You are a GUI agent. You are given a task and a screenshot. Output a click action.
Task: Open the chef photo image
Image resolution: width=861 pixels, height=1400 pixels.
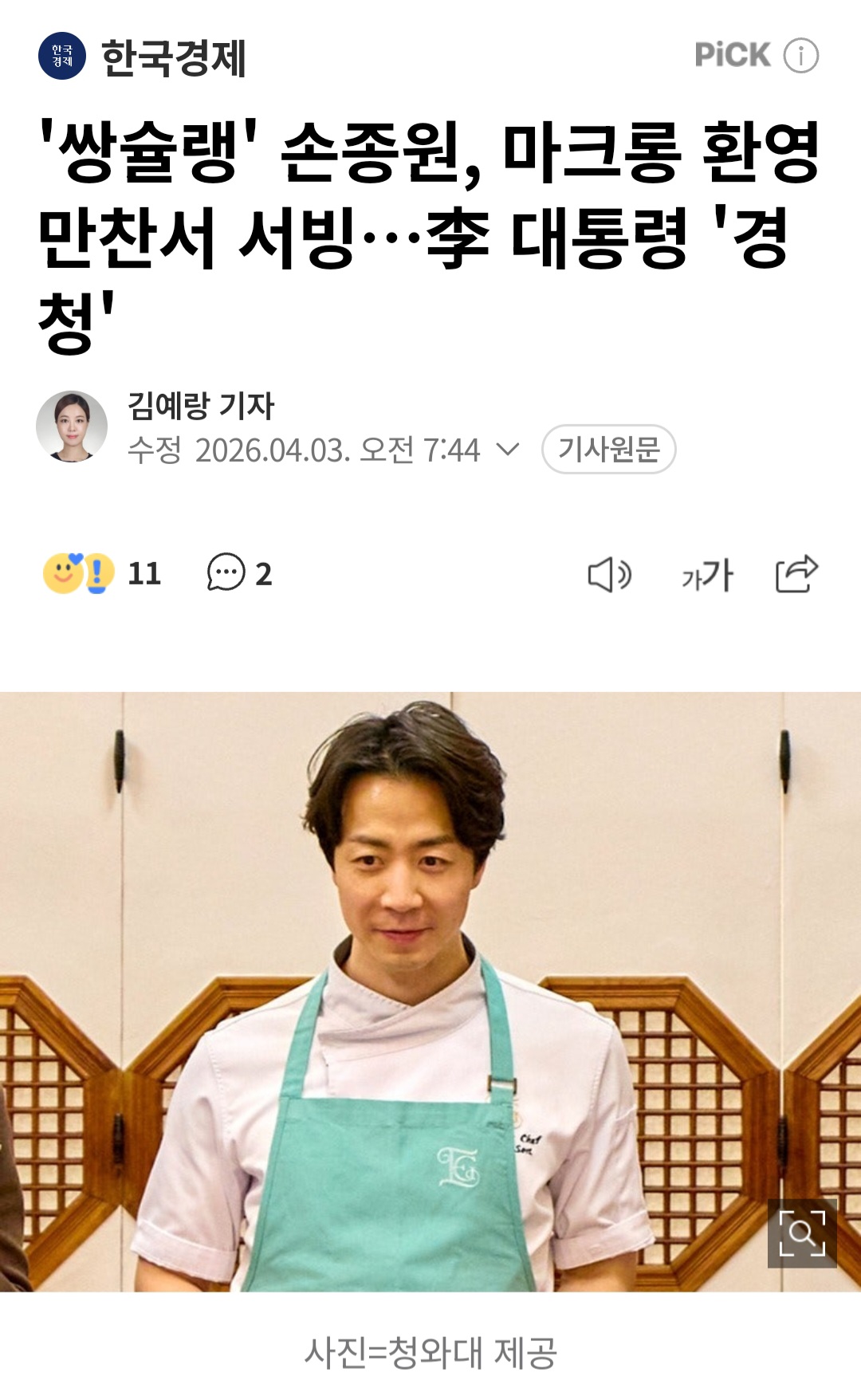click(x=431, y=992)
